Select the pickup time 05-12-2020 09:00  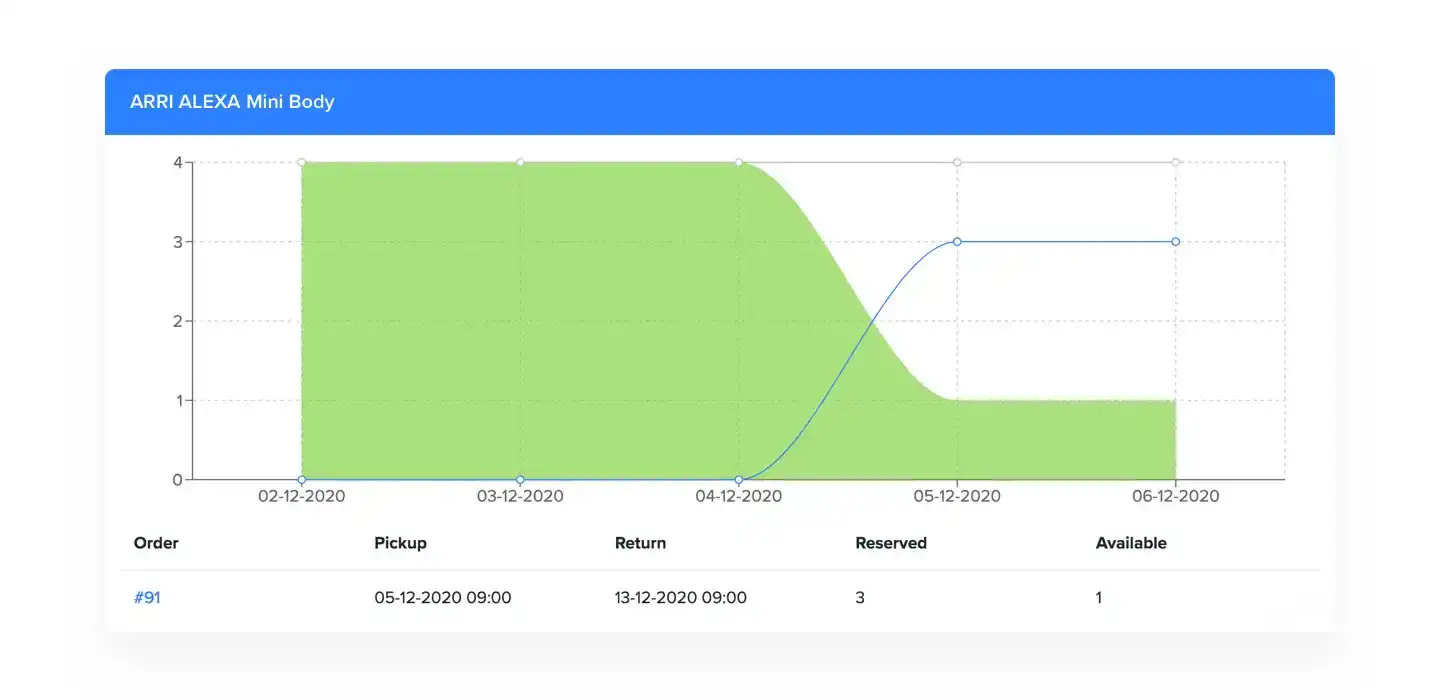(442, 597)
